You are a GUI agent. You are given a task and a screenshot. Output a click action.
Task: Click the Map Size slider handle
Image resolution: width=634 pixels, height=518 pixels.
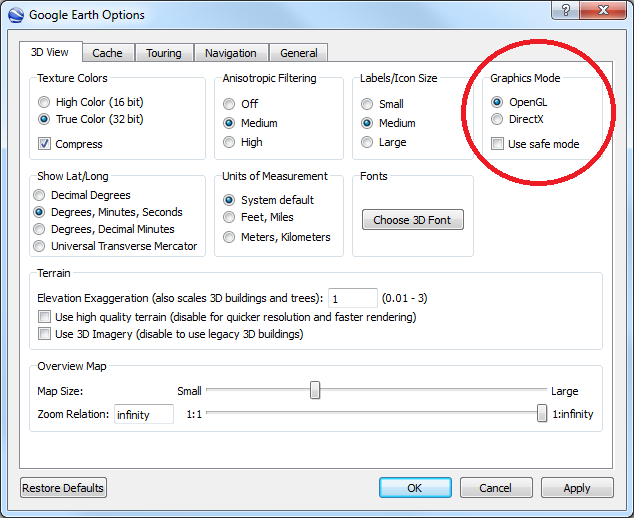(x=315, y=390)
